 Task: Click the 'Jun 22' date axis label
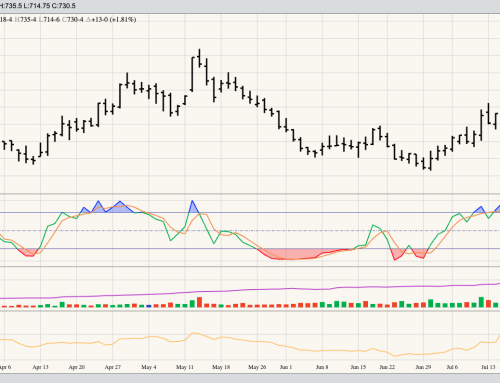point(387,367)
